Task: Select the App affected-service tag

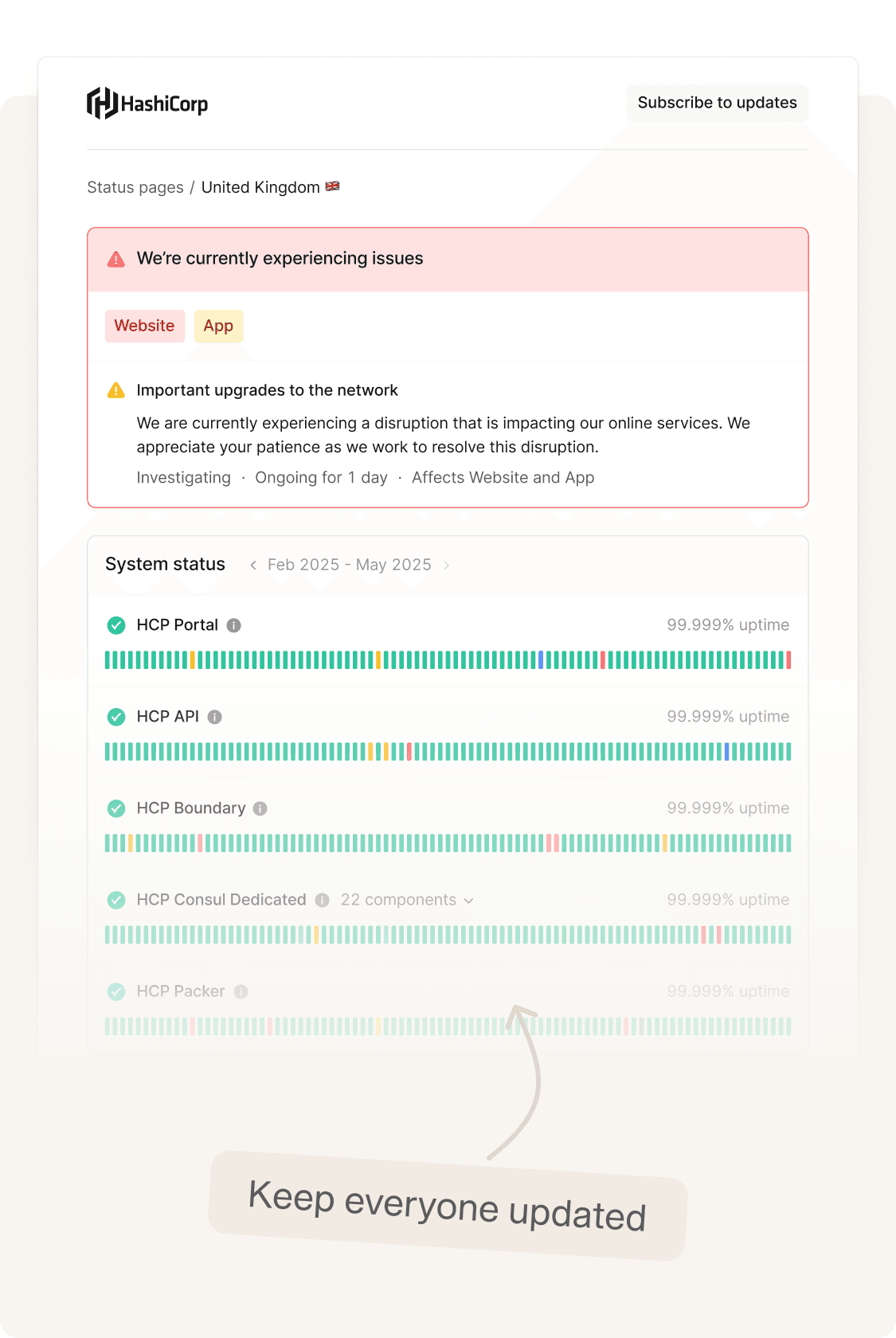Action: pos(218,326)
